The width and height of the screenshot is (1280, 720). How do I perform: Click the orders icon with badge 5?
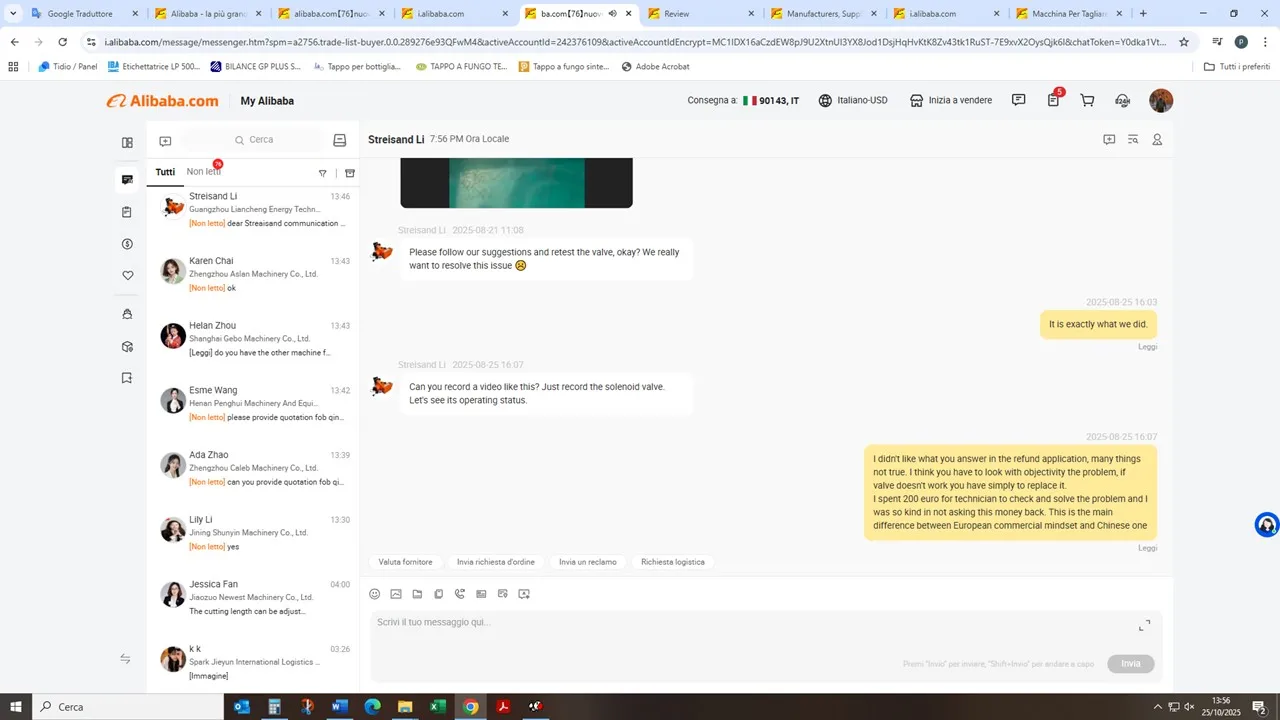1053,101
